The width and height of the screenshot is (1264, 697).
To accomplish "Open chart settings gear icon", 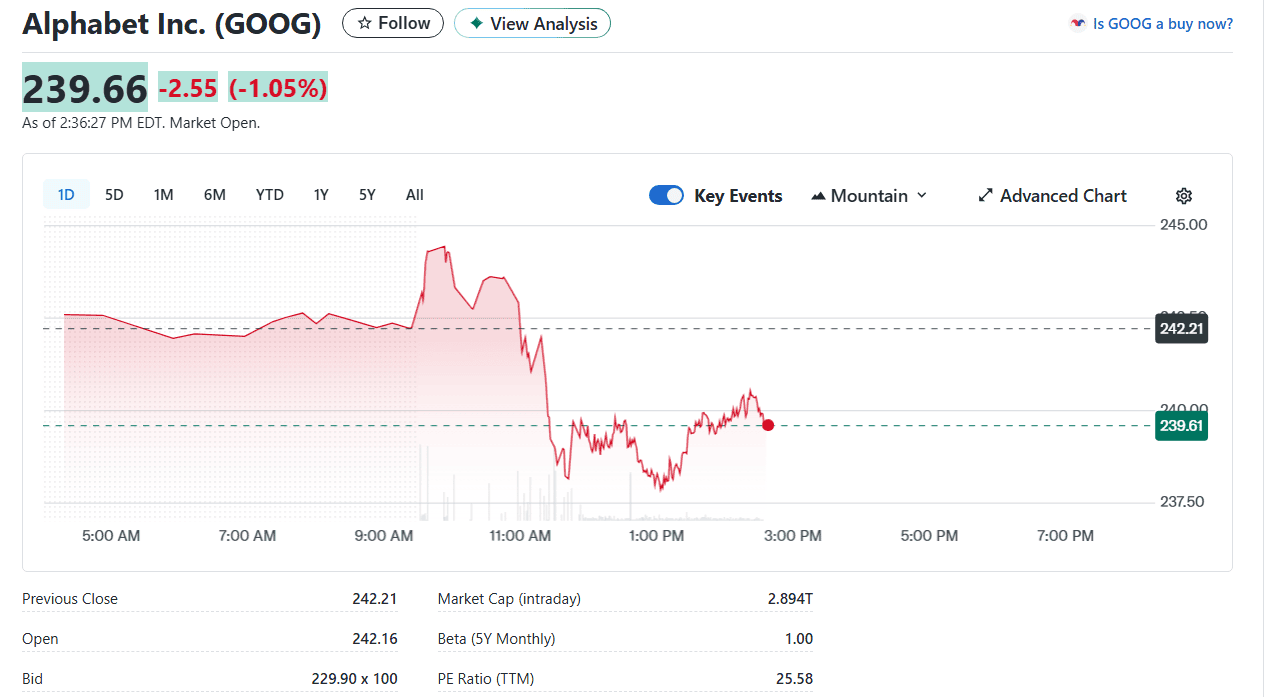I will pyautogui.click(x=1184, y=196).
